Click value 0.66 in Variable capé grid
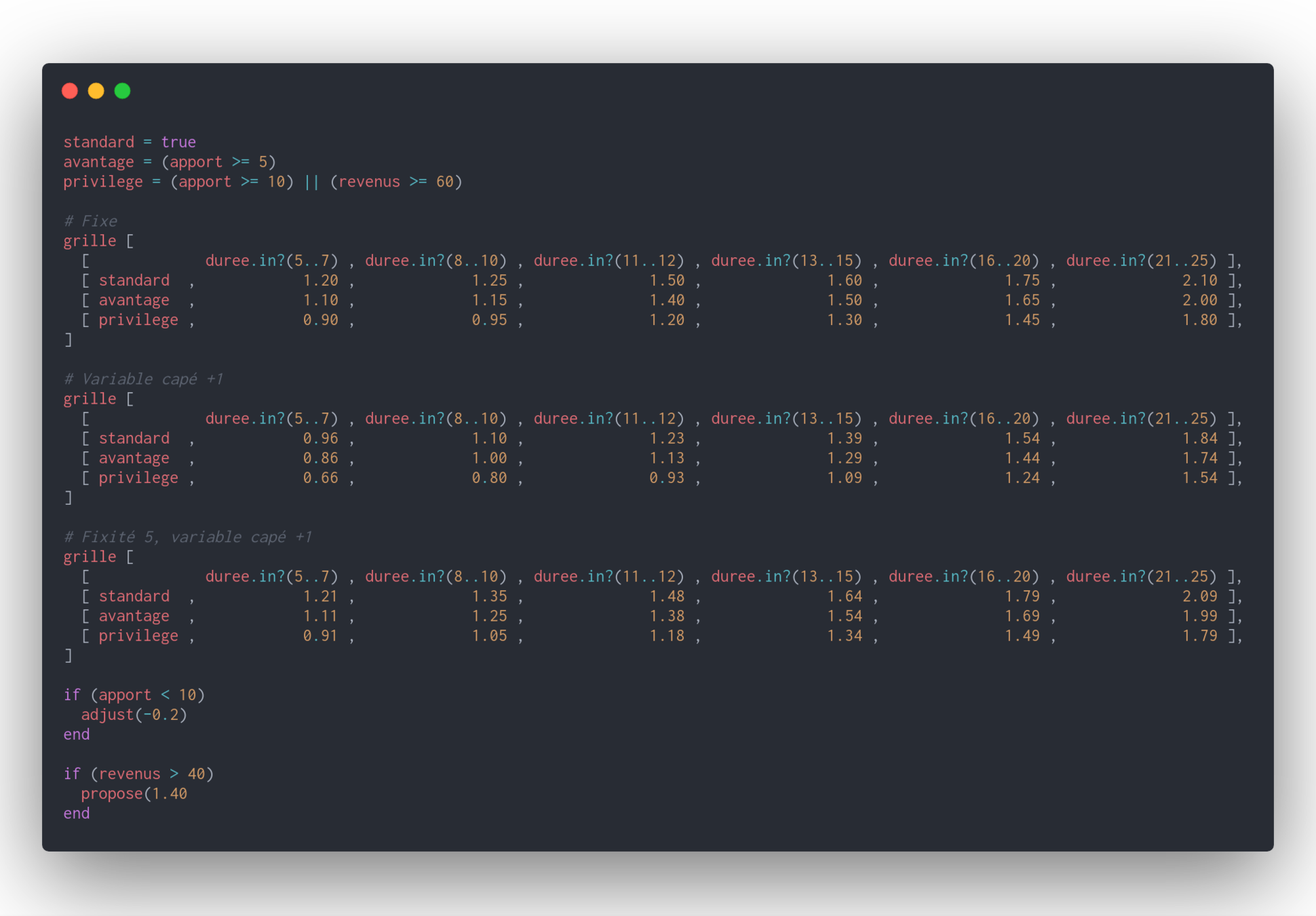 pos(320,478)
